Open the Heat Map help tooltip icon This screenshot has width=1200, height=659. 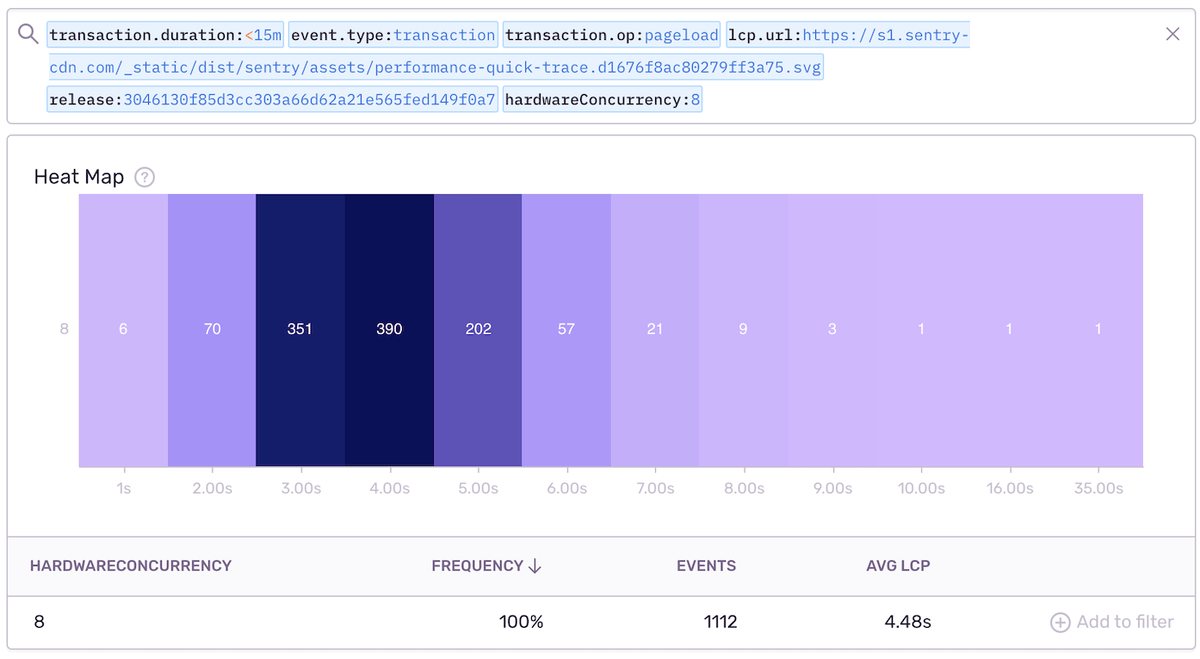tap(145, 177)
